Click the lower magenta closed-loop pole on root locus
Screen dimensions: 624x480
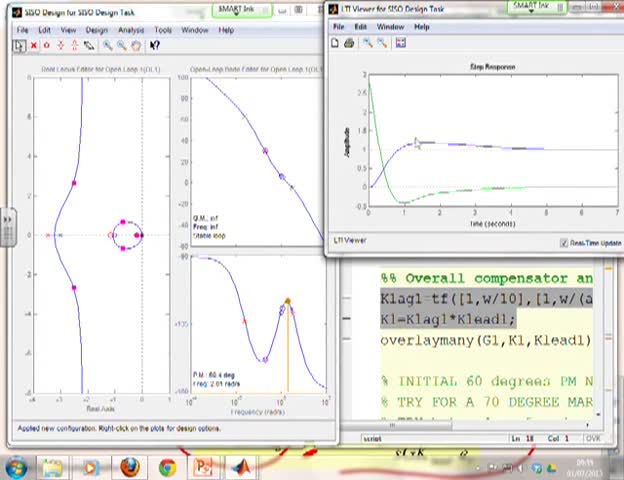click(x=74, y=287)
